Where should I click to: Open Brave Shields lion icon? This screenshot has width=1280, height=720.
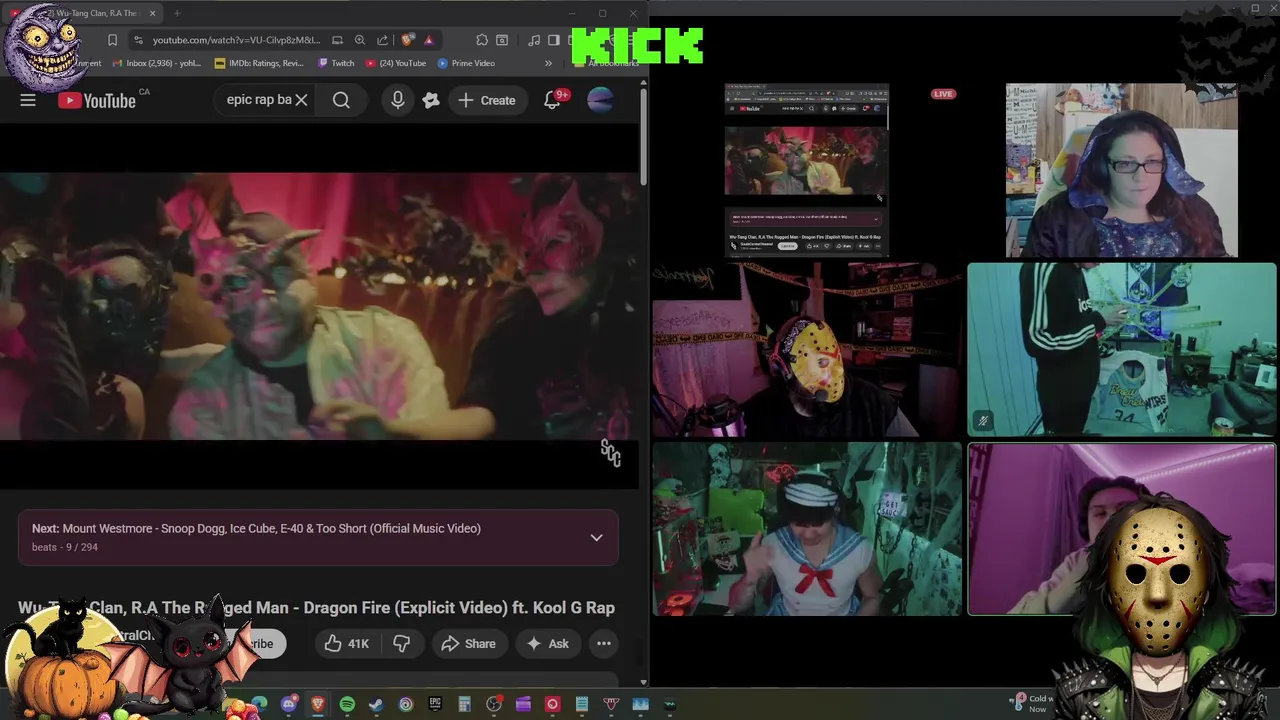(x=407, y=40)
